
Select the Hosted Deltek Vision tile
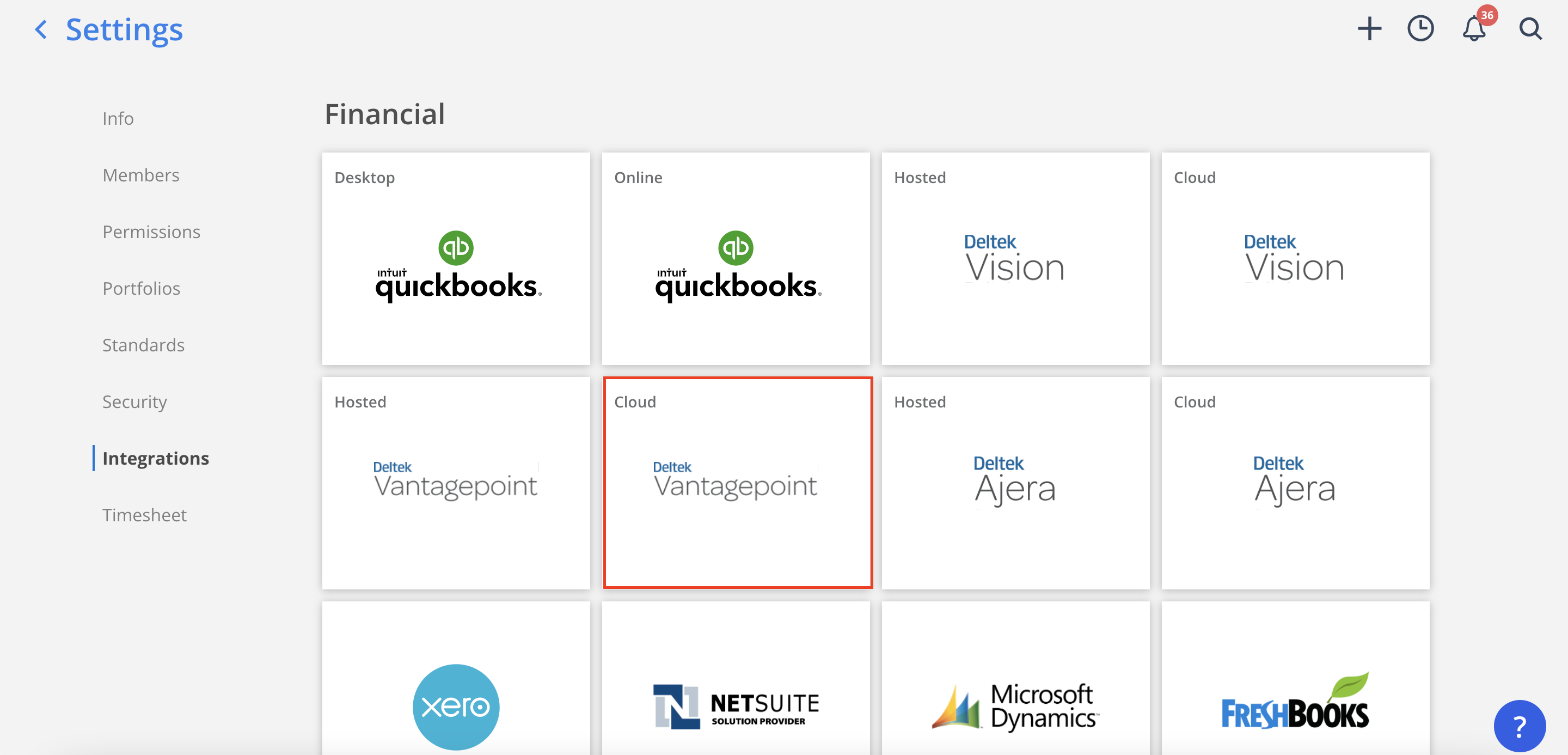(1015, 259)
